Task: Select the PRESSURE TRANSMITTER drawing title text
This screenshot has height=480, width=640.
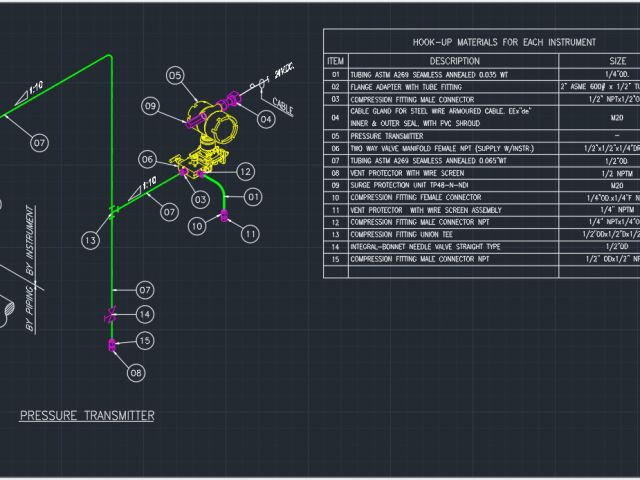Action: click(87, 415)
